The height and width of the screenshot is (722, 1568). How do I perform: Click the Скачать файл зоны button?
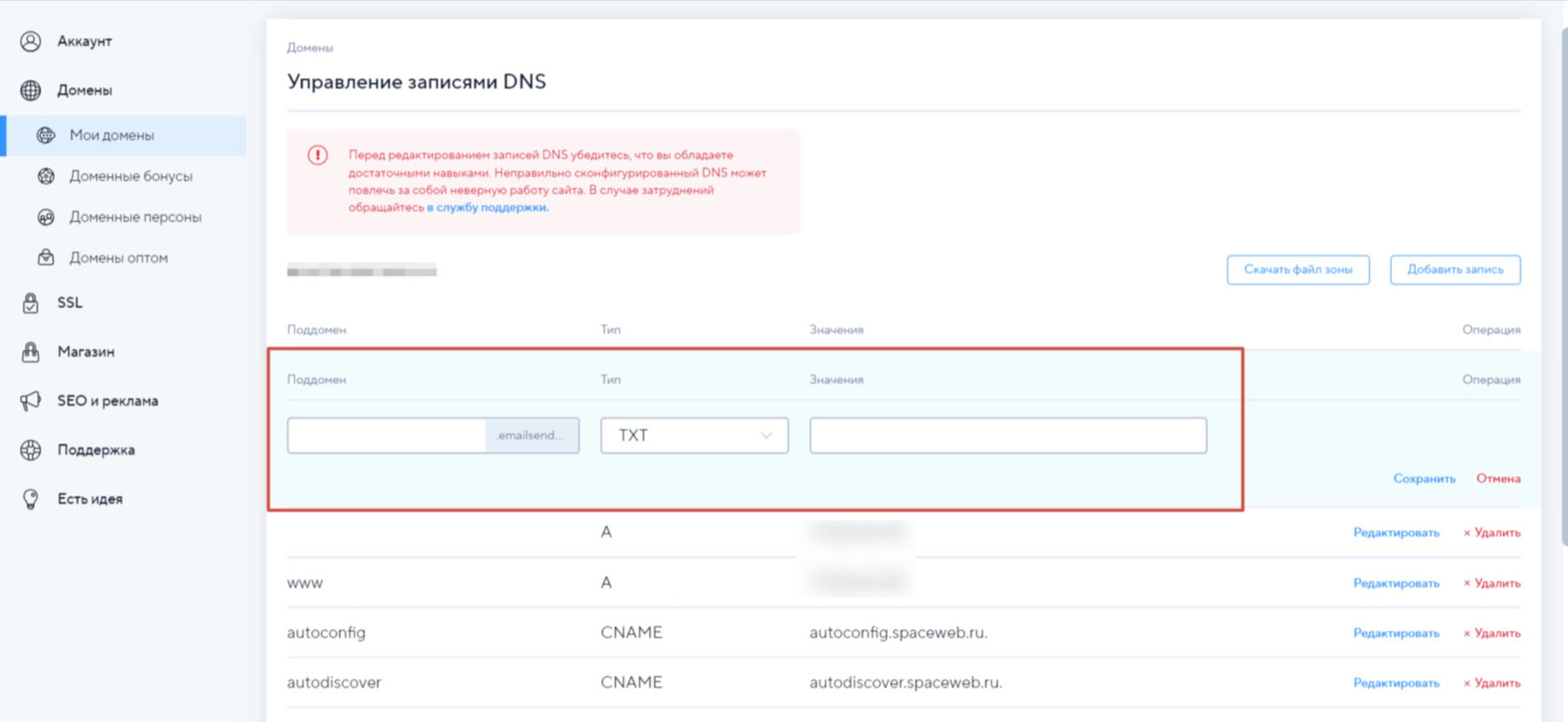pyautogui.click(x=1297, y=270)
